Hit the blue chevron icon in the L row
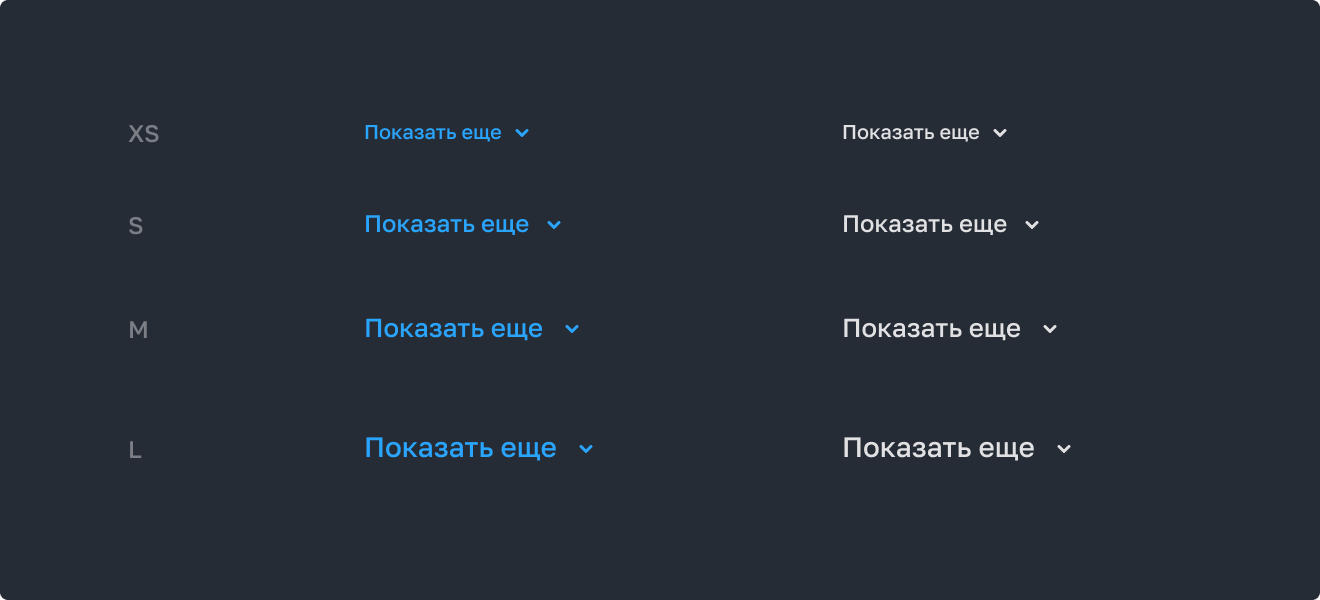Viewport: 1320px width, 600px height. (x=586, y=449)
